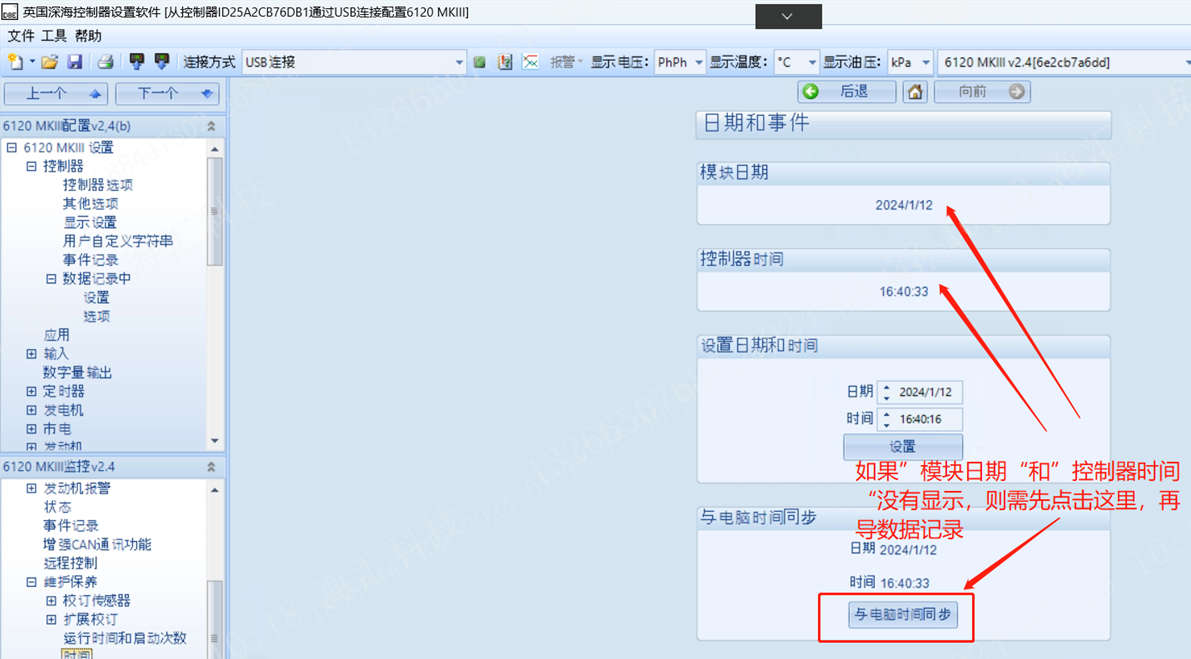Screen dimensions: 1191x659
Task: Click the first controller transfer arrow icon
Action: (137, 62)
